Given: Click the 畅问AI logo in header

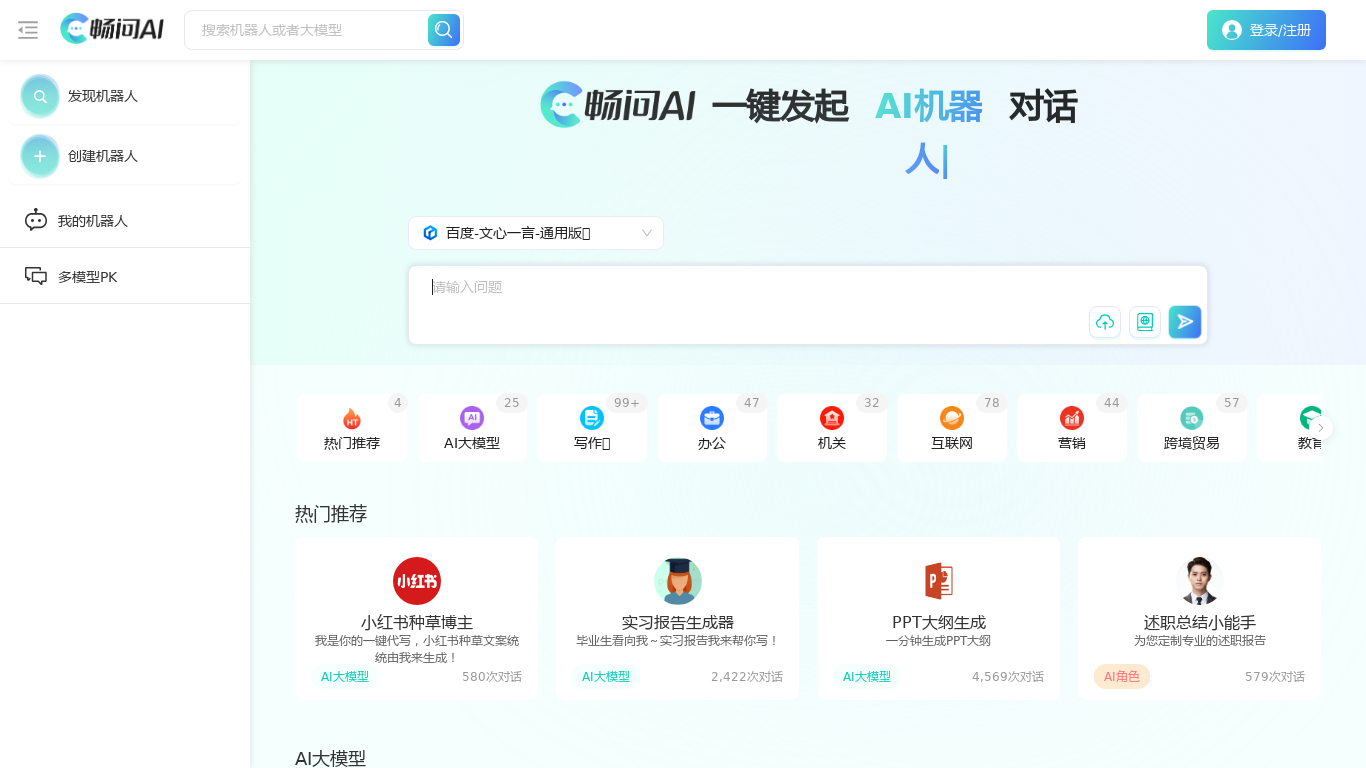Looking at the screenshot, I should click(112, 29).
